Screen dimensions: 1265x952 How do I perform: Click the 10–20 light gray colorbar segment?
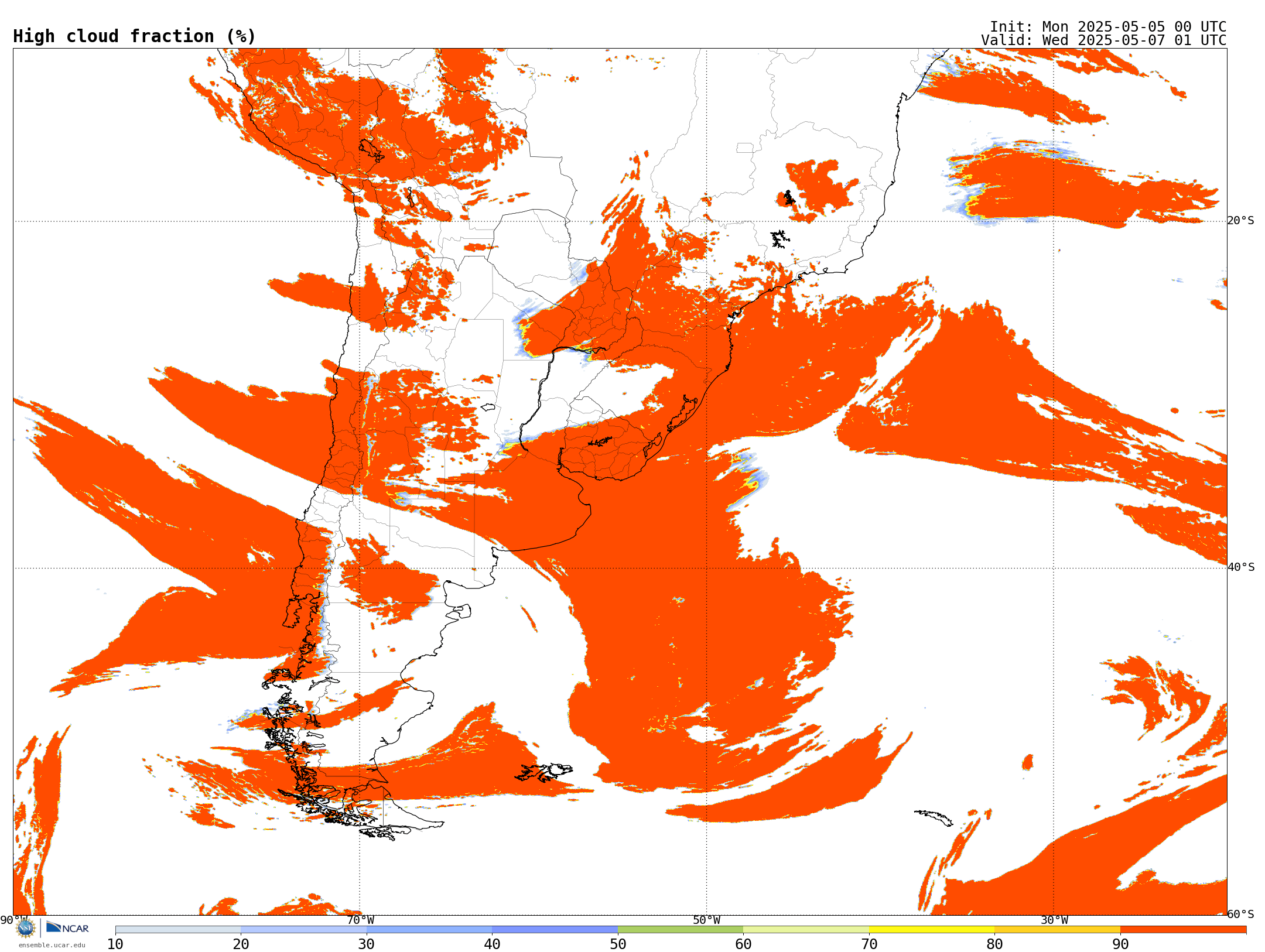pyautogui.click(x=178, y=930)
